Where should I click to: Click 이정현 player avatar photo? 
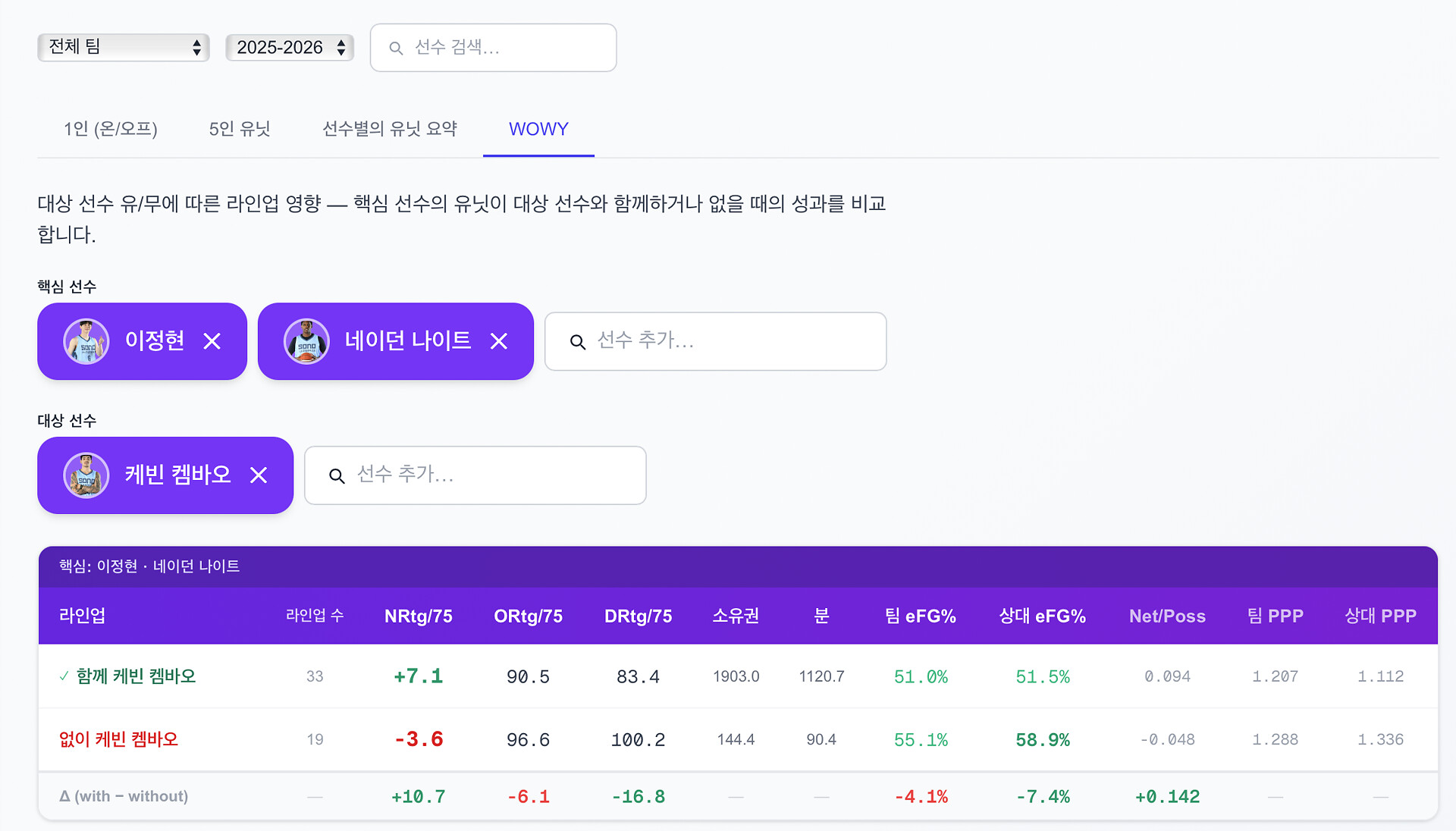86,341
